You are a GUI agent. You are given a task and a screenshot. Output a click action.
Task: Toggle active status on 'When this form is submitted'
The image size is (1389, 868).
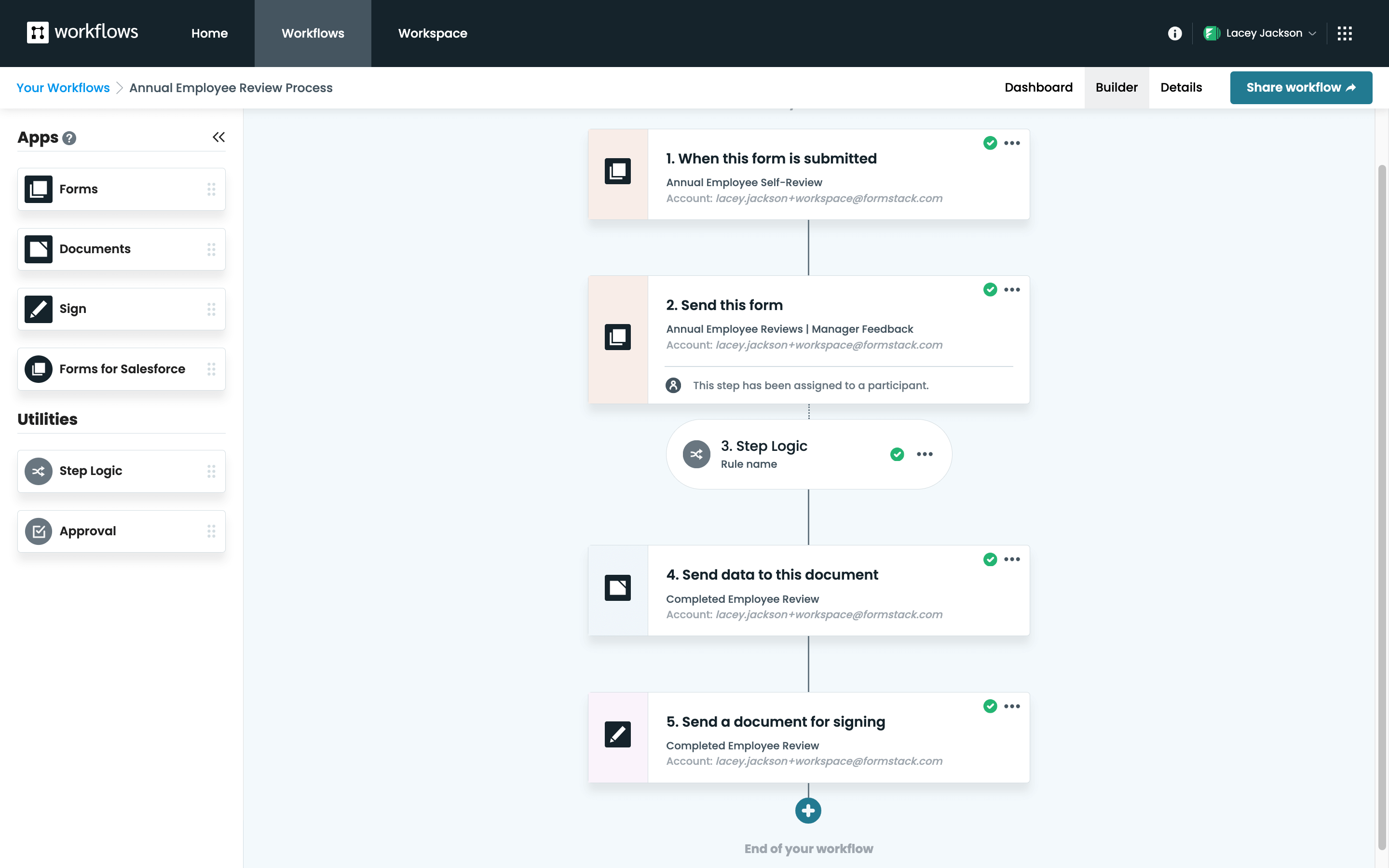(990, 143)
